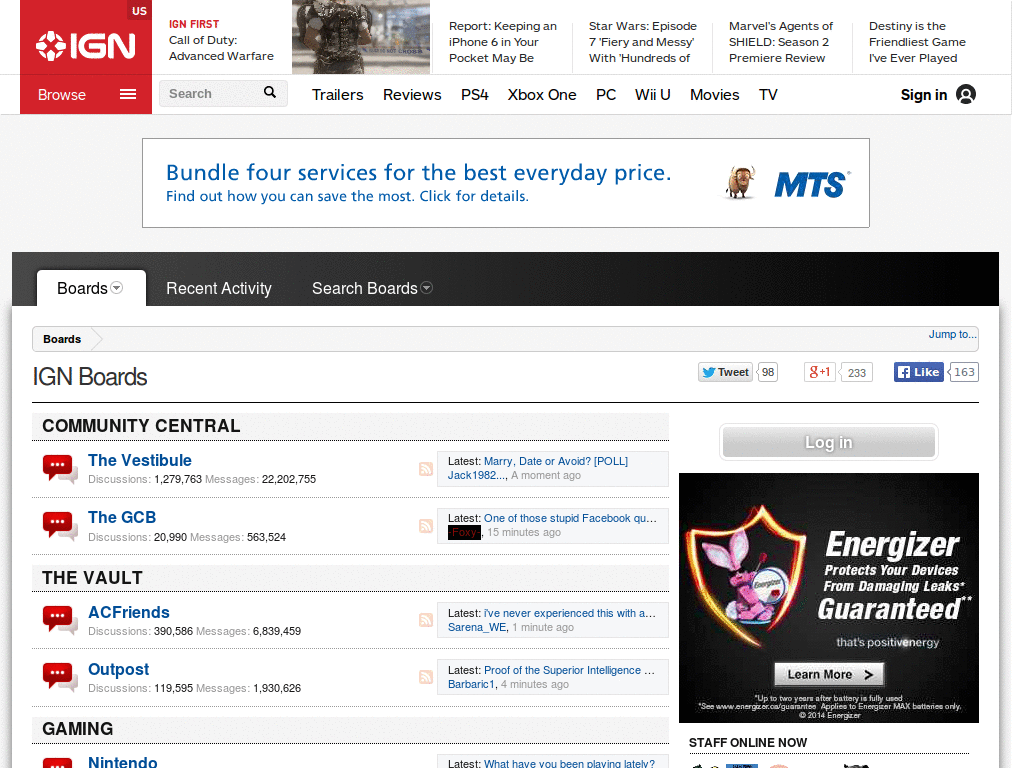This screenshot has height=768, width=1024.
Task: Click Outpost speech bubble icon
Action: (x=59, y=677)
